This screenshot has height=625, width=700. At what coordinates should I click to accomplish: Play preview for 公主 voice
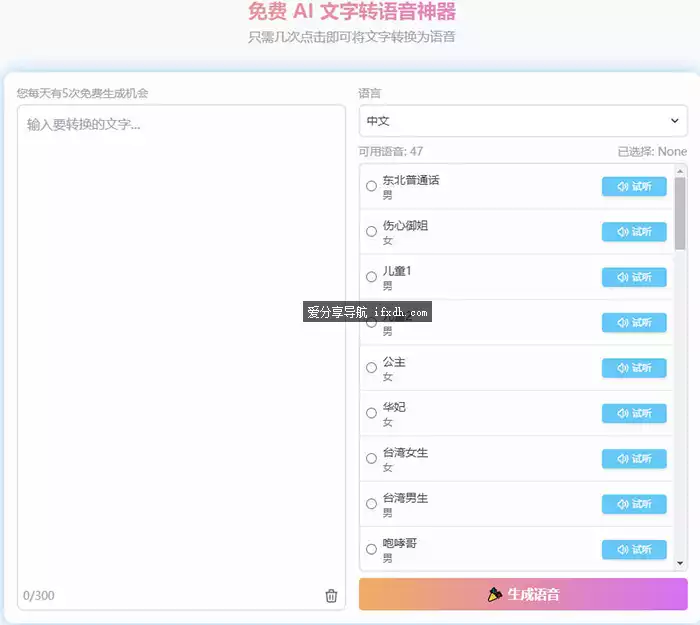pyautogui.click(x=634, y=368)
